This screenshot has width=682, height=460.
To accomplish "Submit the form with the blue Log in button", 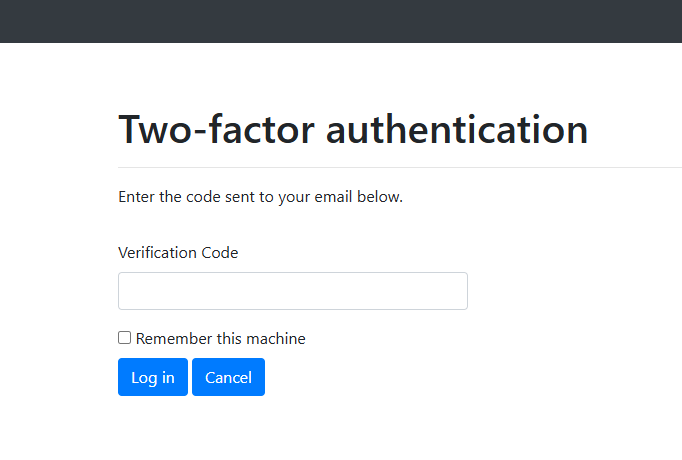I will tap(152, 377).
